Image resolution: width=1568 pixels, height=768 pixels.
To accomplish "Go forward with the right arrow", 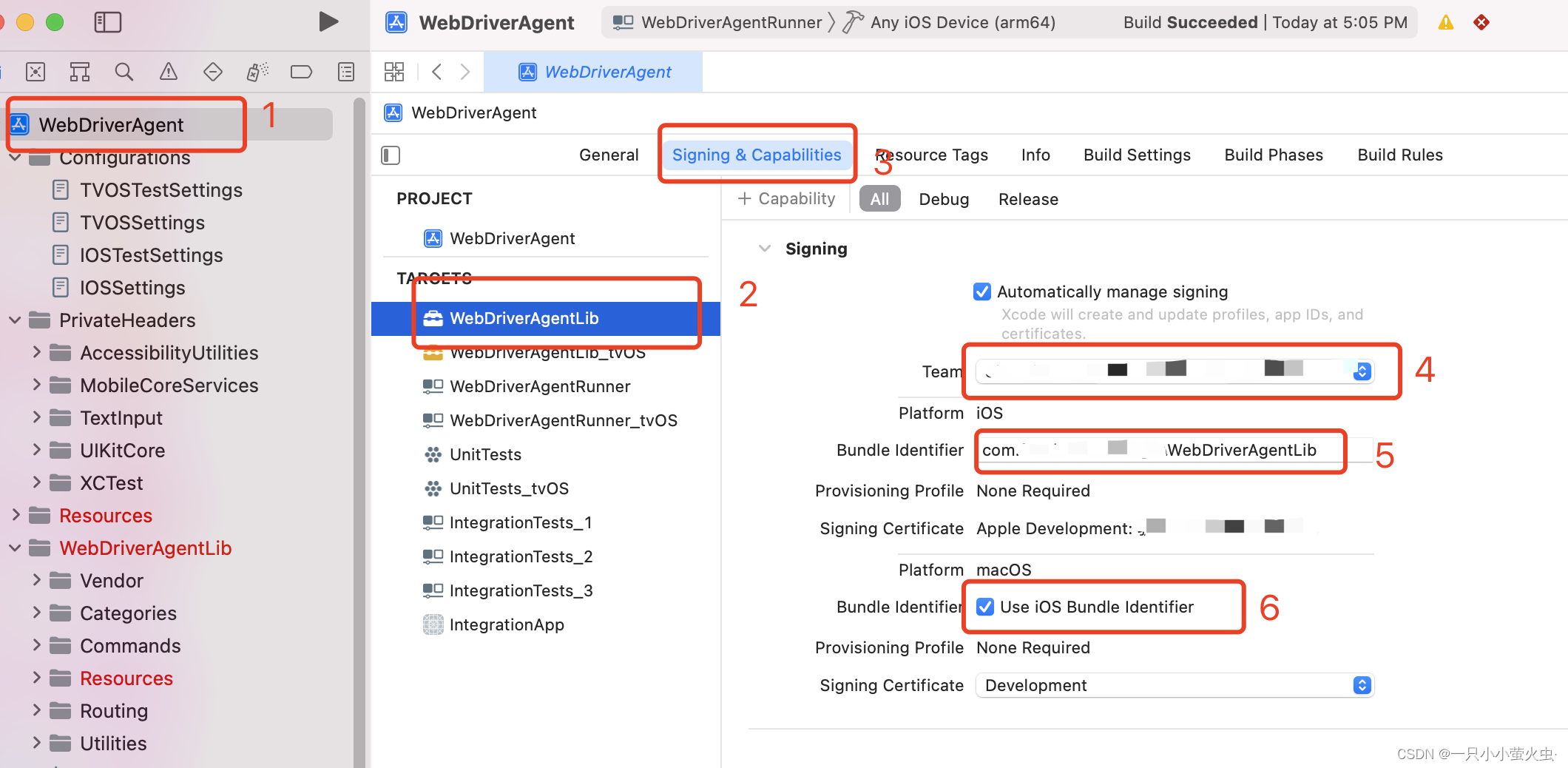I will (x=465, y=72).
